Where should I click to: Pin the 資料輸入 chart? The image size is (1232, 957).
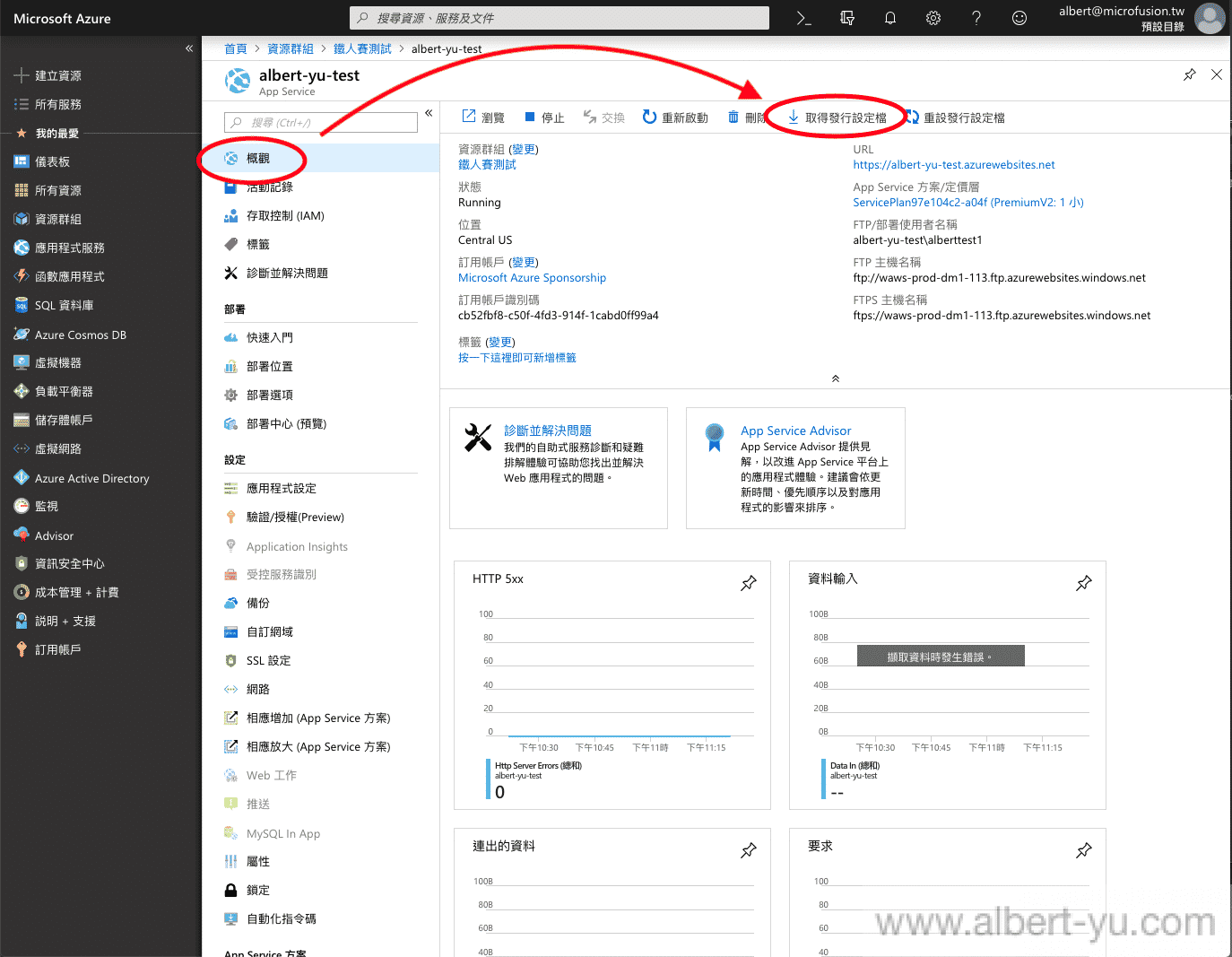(1083, 583)
